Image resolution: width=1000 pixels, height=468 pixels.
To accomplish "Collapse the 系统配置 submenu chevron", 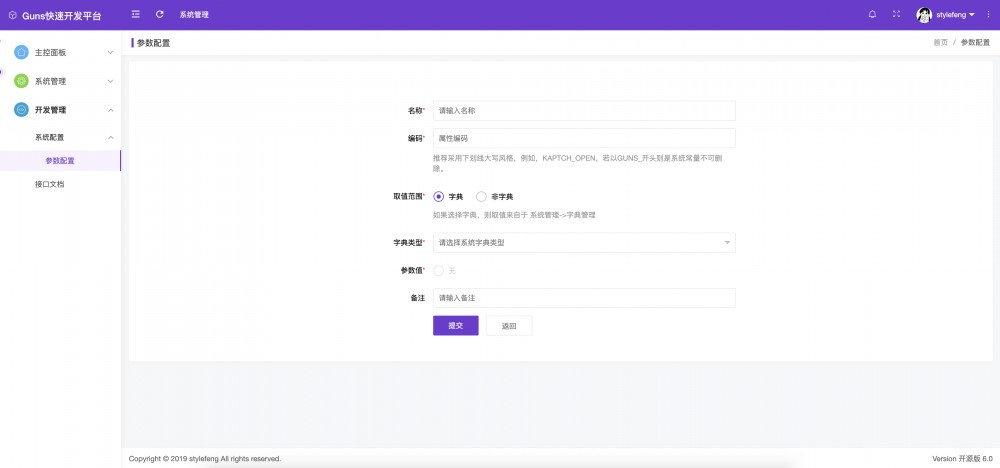I will click(x=110, y=137).
